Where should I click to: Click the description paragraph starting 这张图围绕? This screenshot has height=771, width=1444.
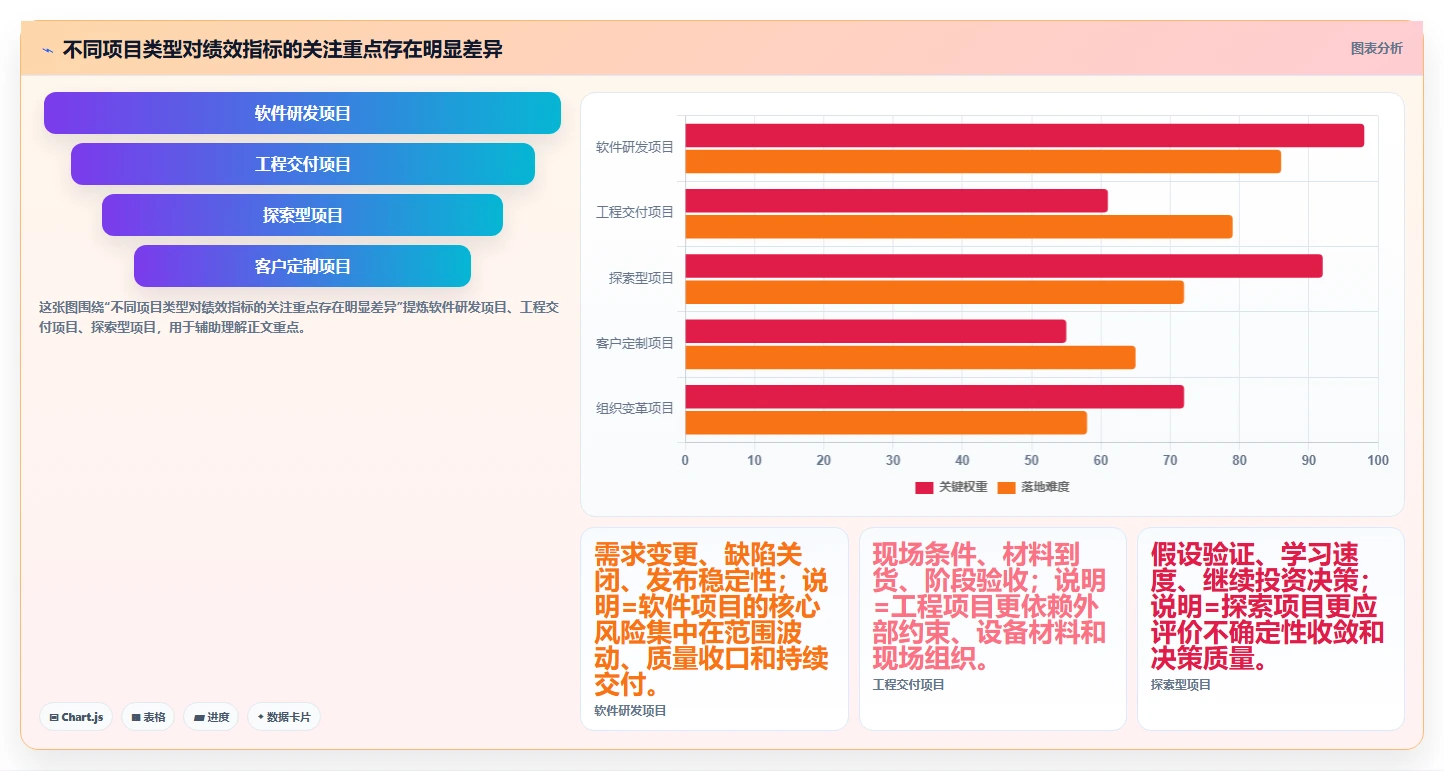coord(298,316)
